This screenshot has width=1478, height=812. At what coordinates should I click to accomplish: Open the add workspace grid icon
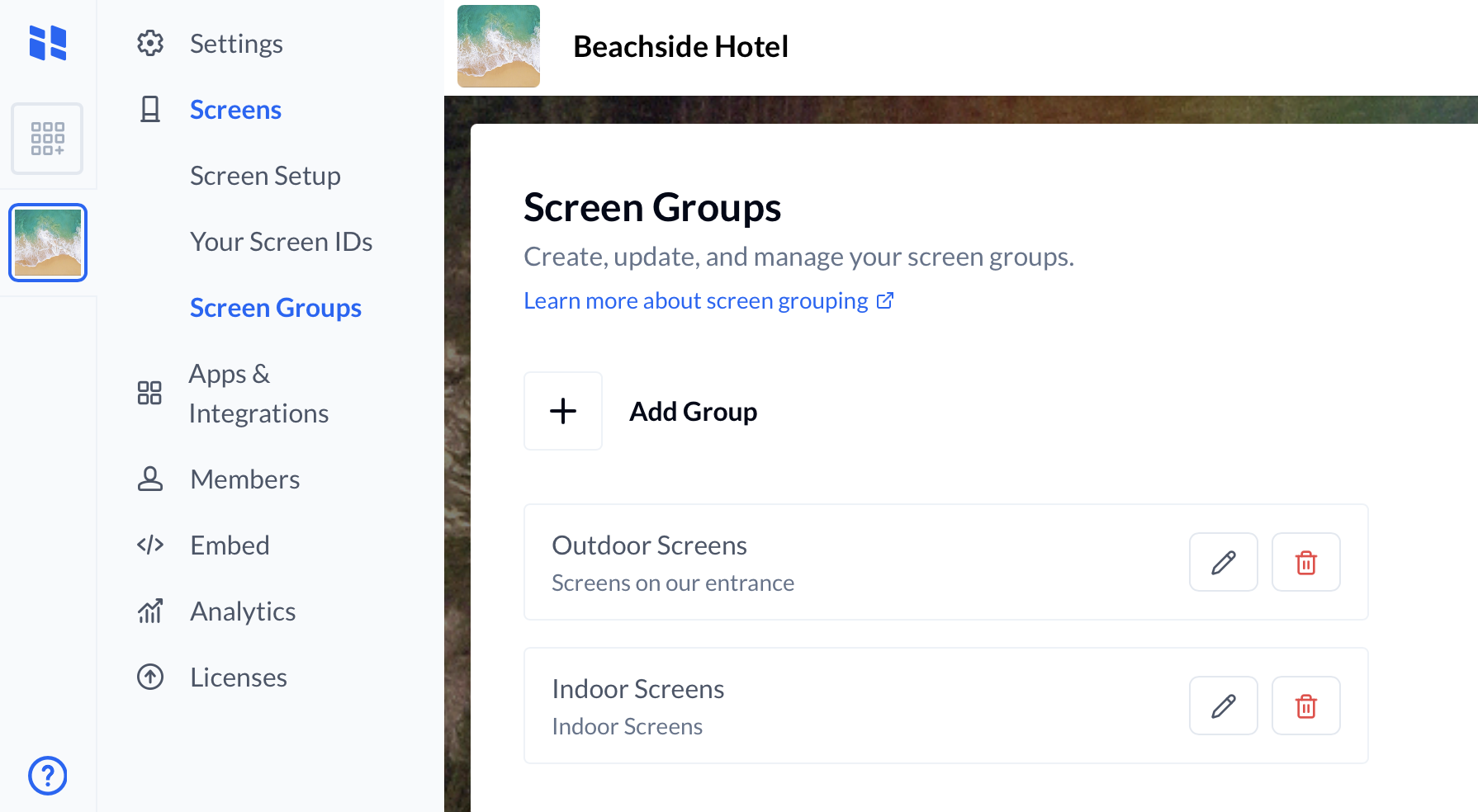click(47, 139)
